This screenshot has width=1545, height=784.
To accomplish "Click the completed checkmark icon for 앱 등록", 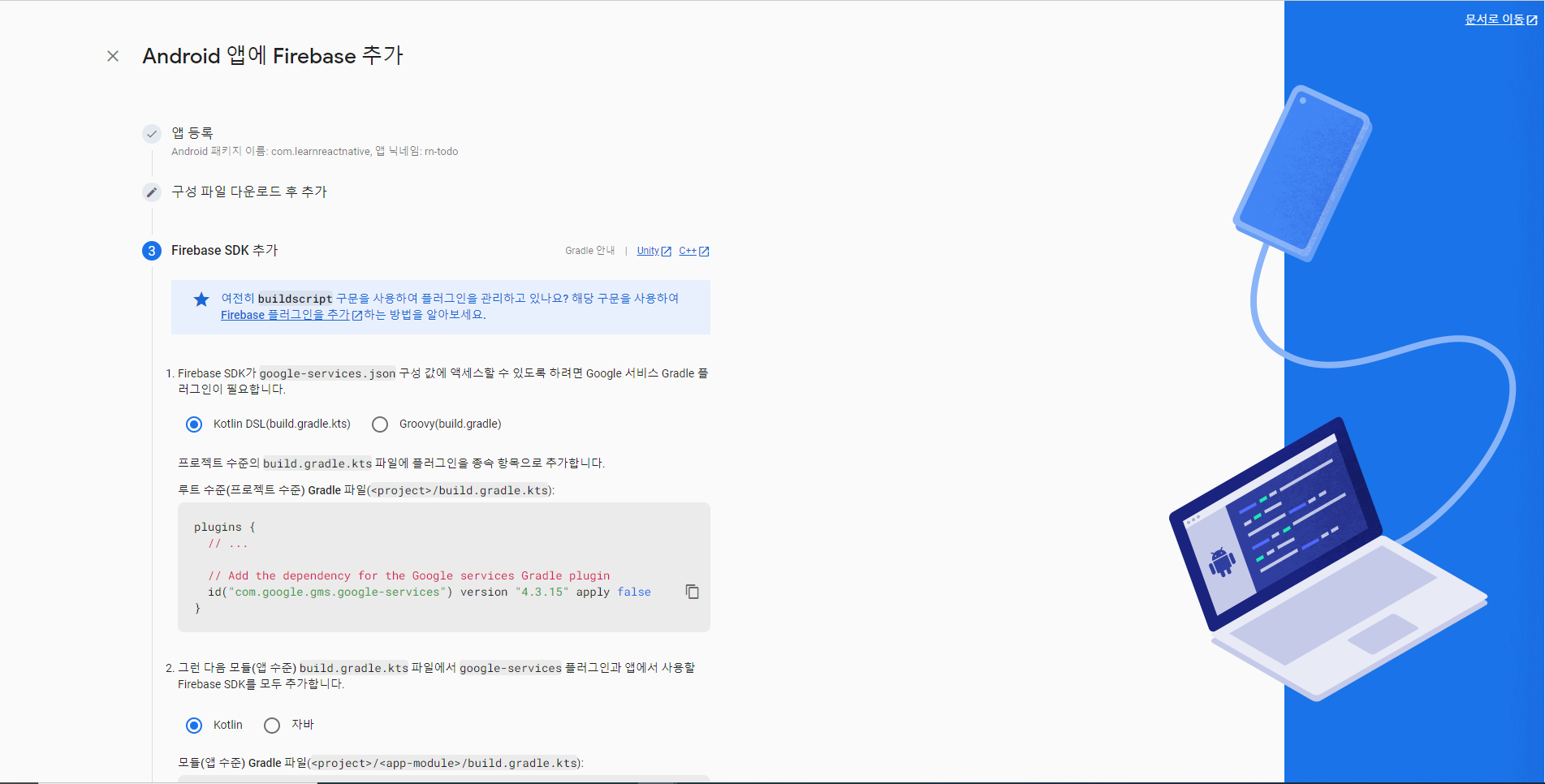I will coord(152,134).
